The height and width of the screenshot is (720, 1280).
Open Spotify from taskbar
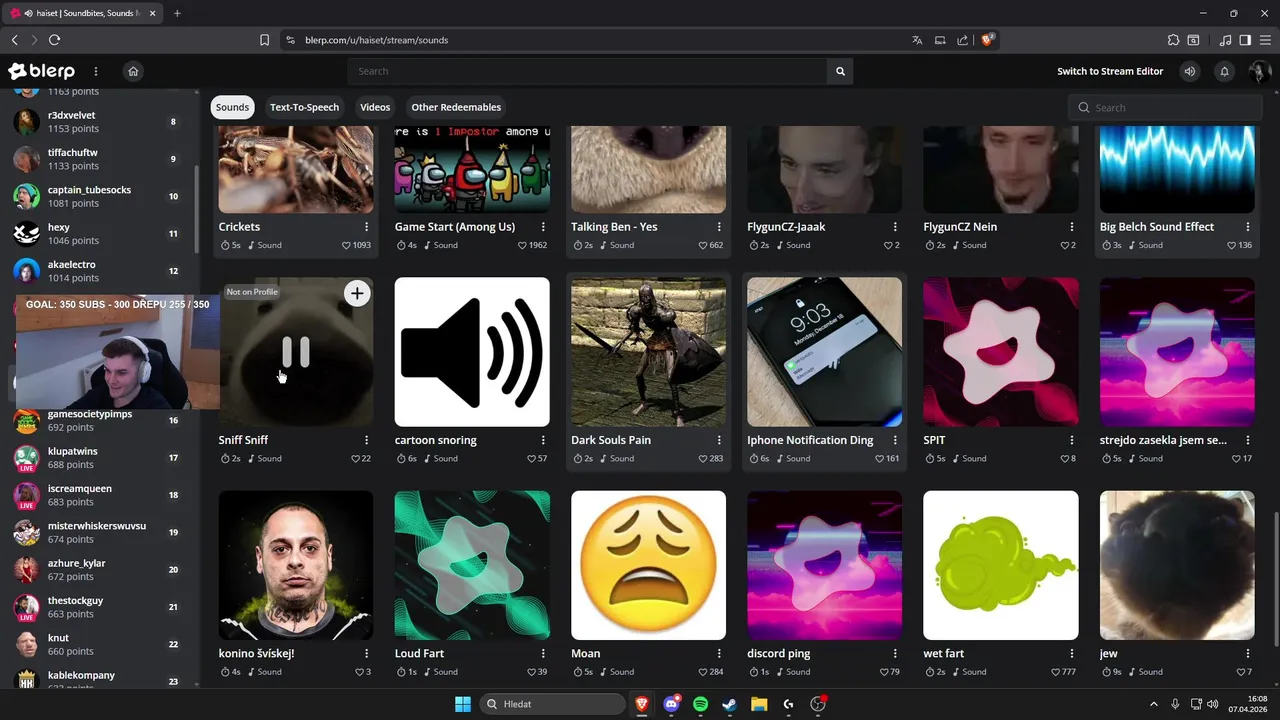[x=700, y=704]
